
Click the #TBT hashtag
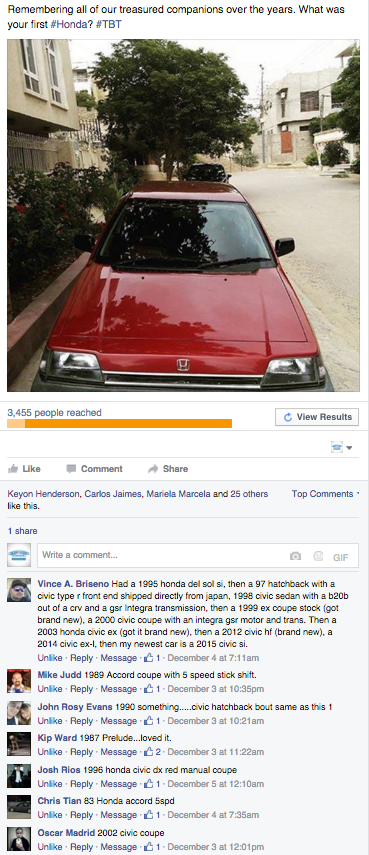108,25
